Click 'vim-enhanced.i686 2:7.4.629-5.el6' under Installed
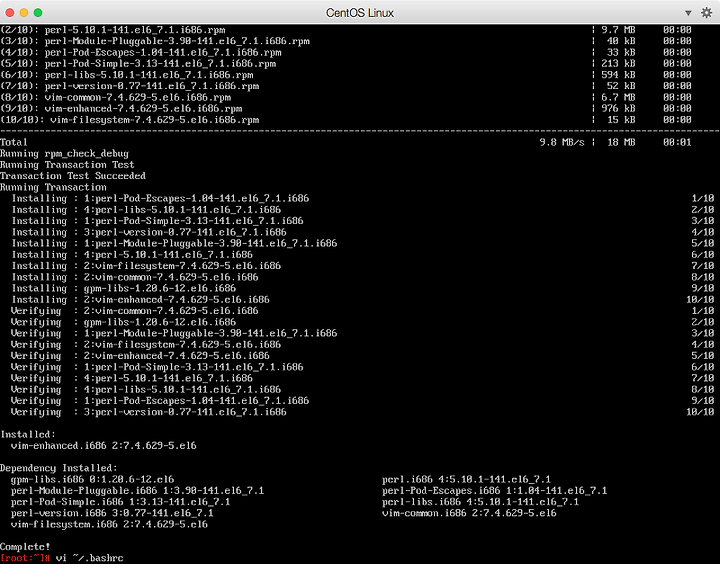Screen dimensions: 720x564 104,446
